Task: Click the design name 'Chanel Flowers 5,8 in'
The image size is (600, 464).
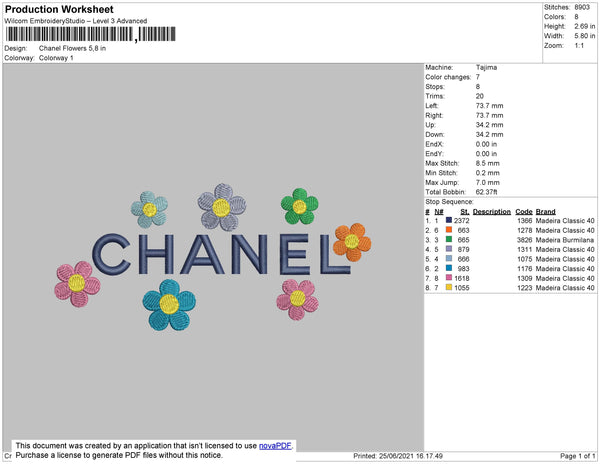Action: [x=72, y=48]
